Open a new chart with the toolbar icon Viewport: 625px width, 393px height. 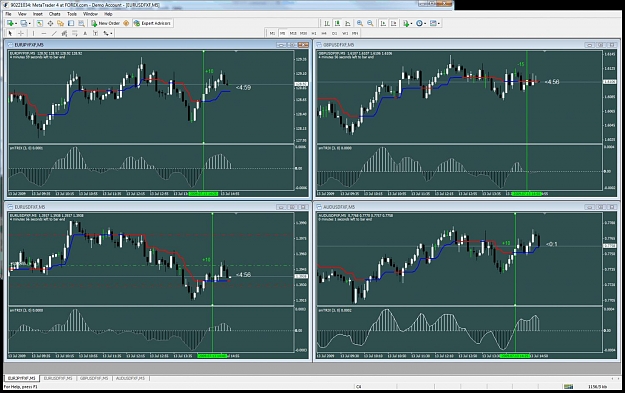tap(10, 23)
